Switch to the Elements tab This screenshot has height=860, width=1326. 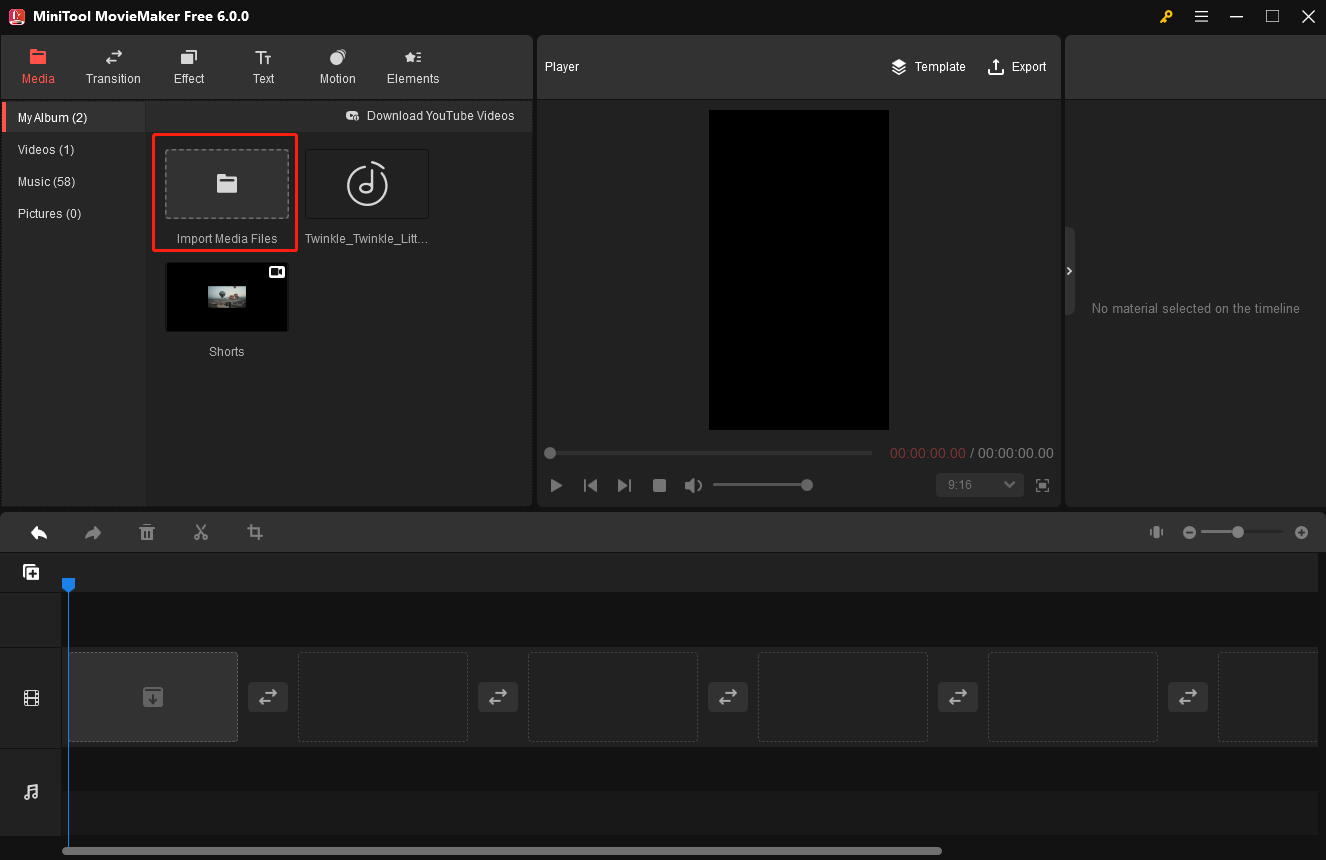pyautogui.click(x=413, y=67)
